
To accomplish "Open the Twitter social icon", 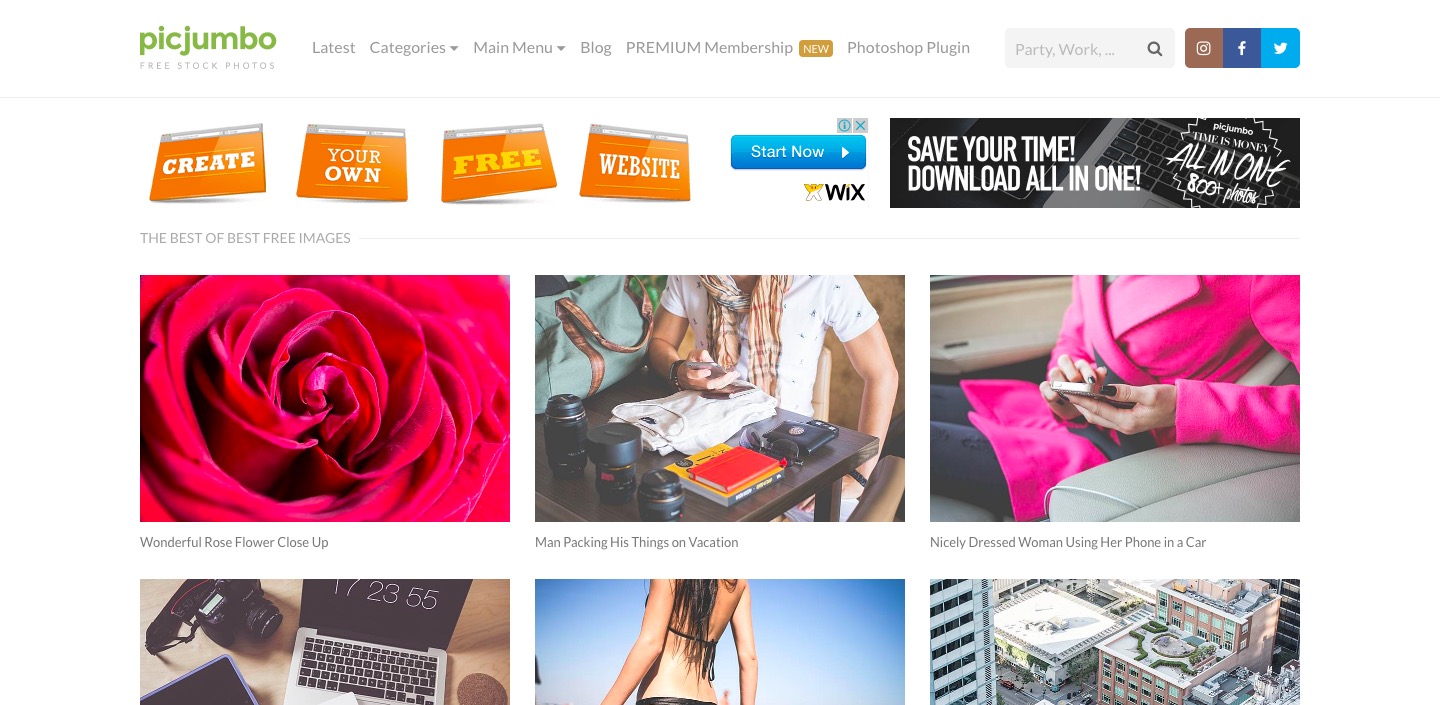I will [x=1280, y=48].
